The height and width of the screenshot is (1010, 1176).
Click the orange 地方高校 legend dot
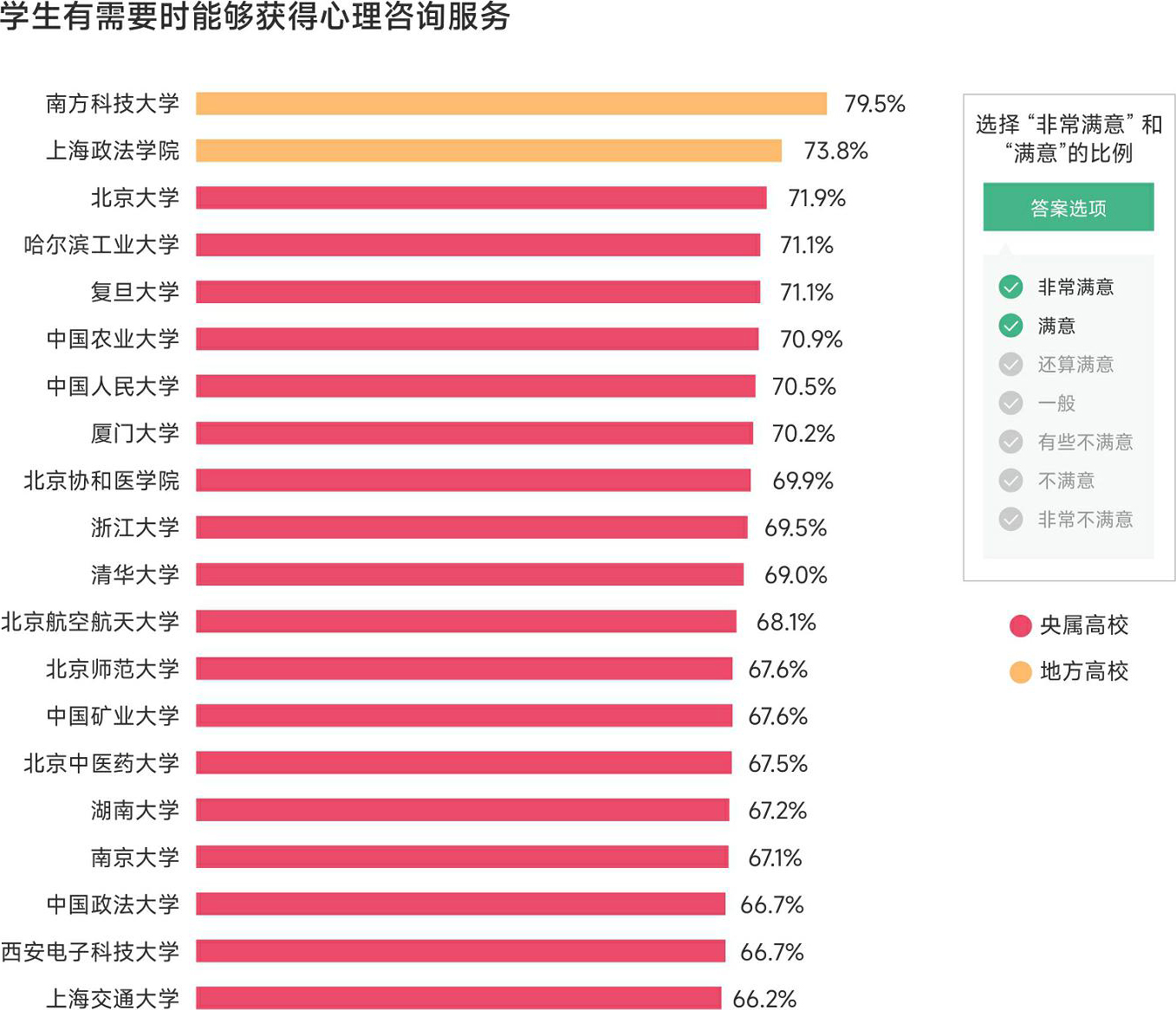click(1021, 671)
